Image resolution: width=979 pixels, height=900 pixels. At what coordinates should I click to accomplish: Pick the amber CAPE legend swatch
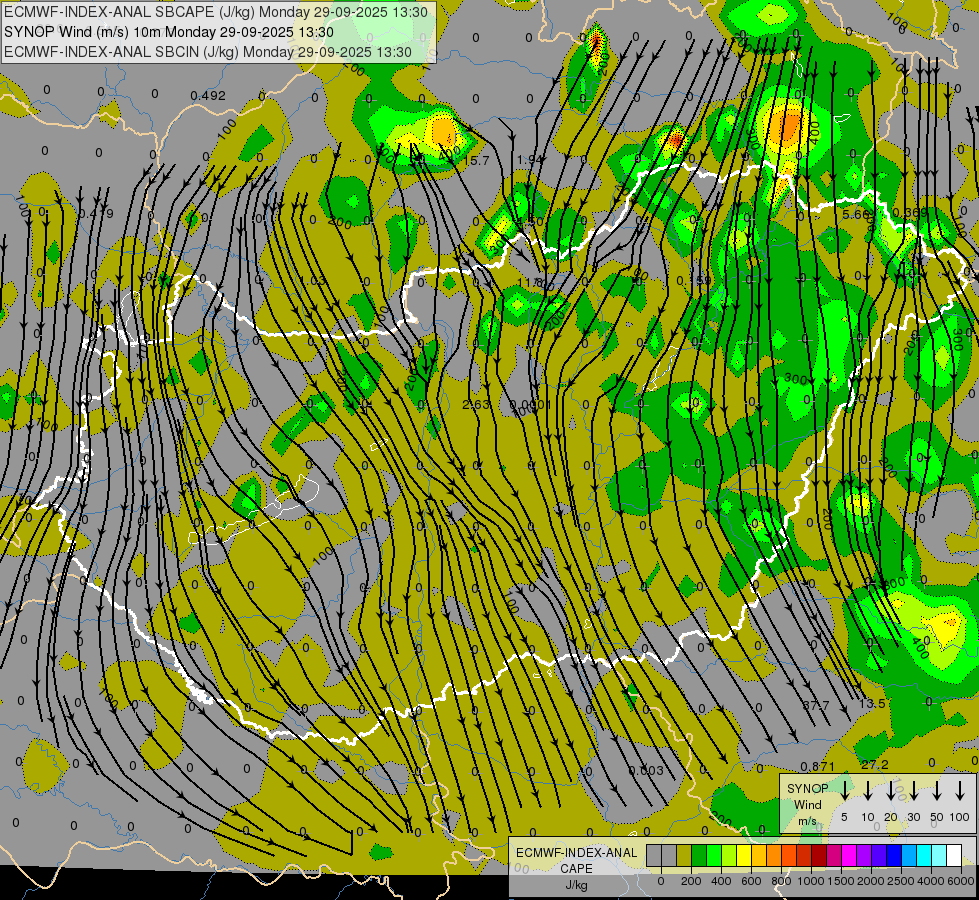(x=759, y=856)
